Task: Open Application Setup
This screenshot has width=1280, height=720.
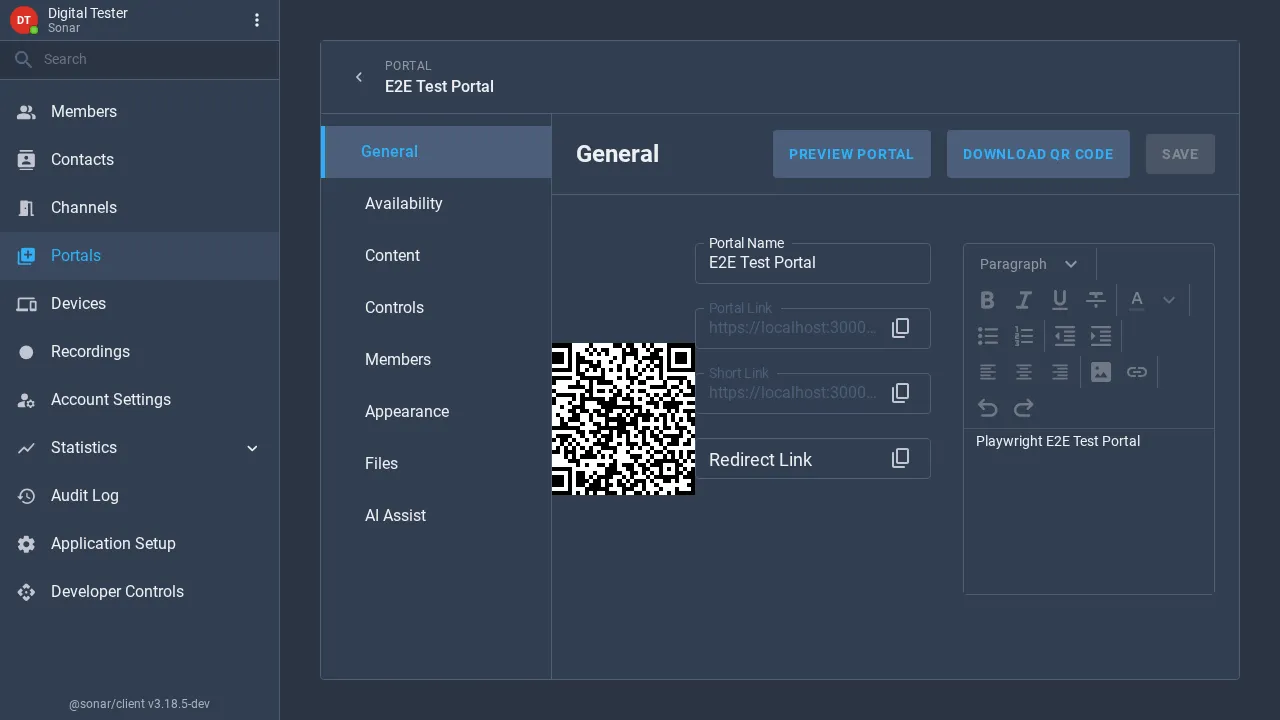Action: 140,544
